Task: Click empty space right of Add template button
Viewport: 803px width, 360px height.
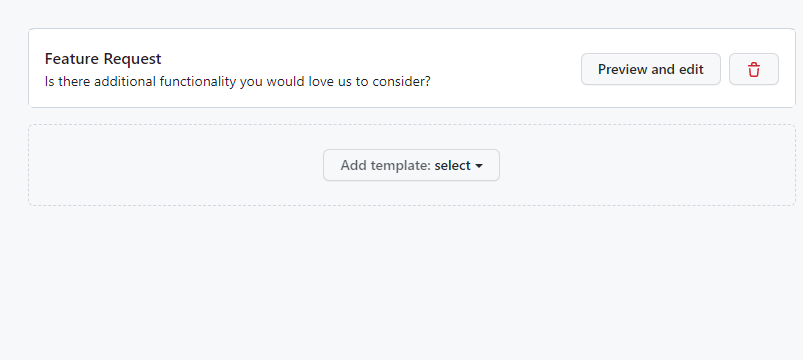Action: point(645,165)
